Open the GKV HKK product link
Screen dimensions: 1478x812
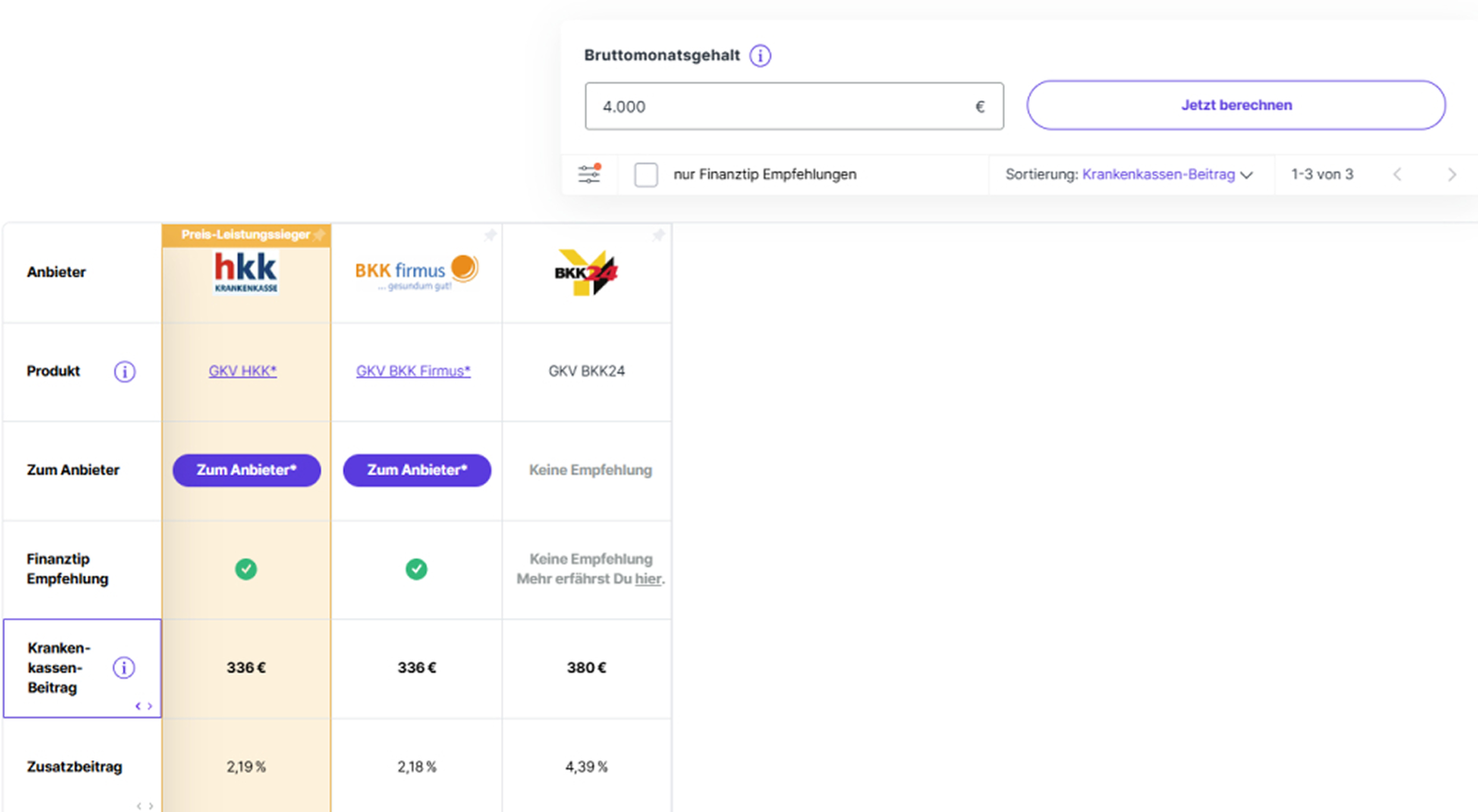point(242,371)
